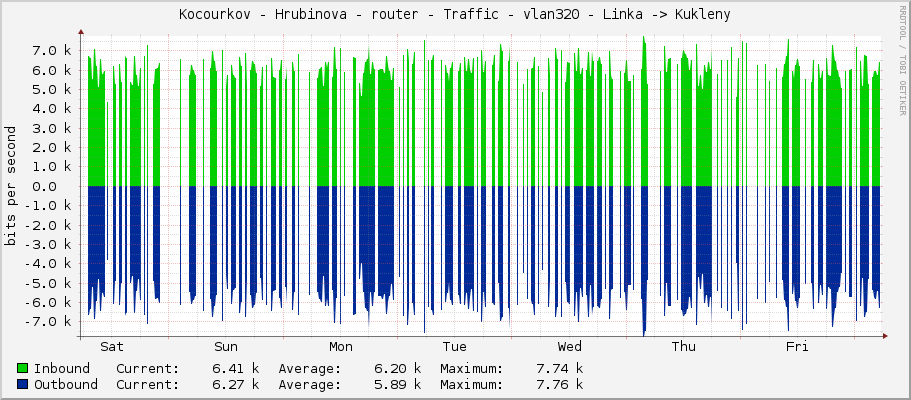Click the "Tue" x-axis label
Image resolution: width=911 pixels, height=400 pixels.
tap(454, 347)
